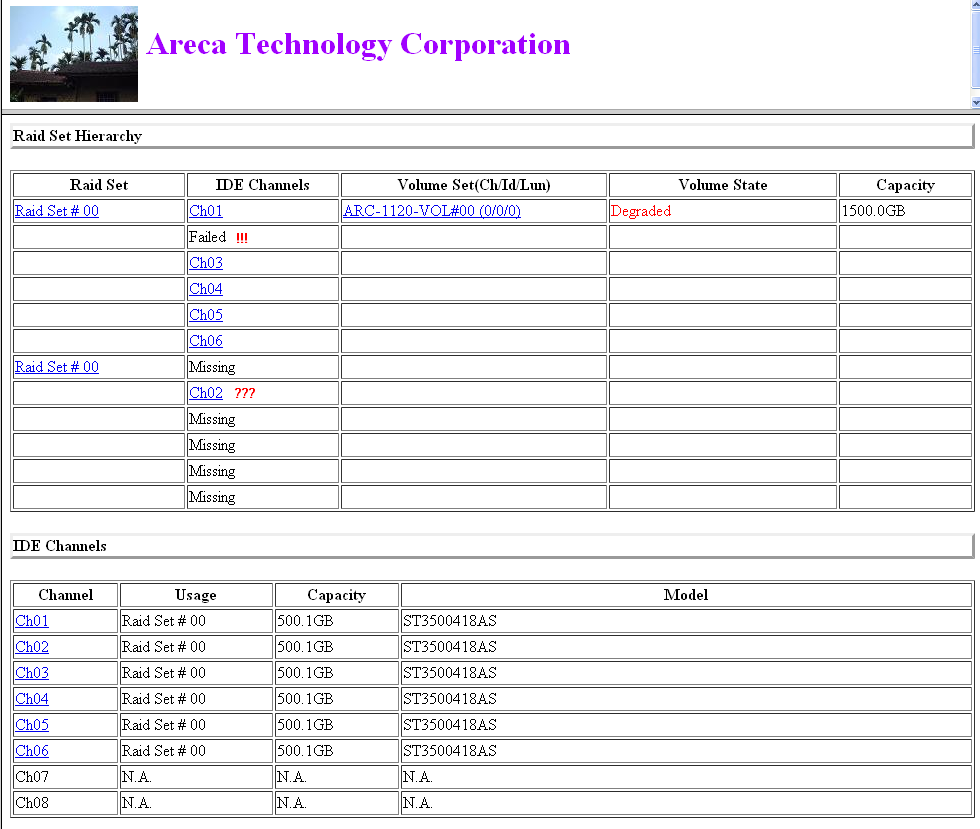Click the red Degraded volume state
The image size is (980, 829).
pos(641,211)
